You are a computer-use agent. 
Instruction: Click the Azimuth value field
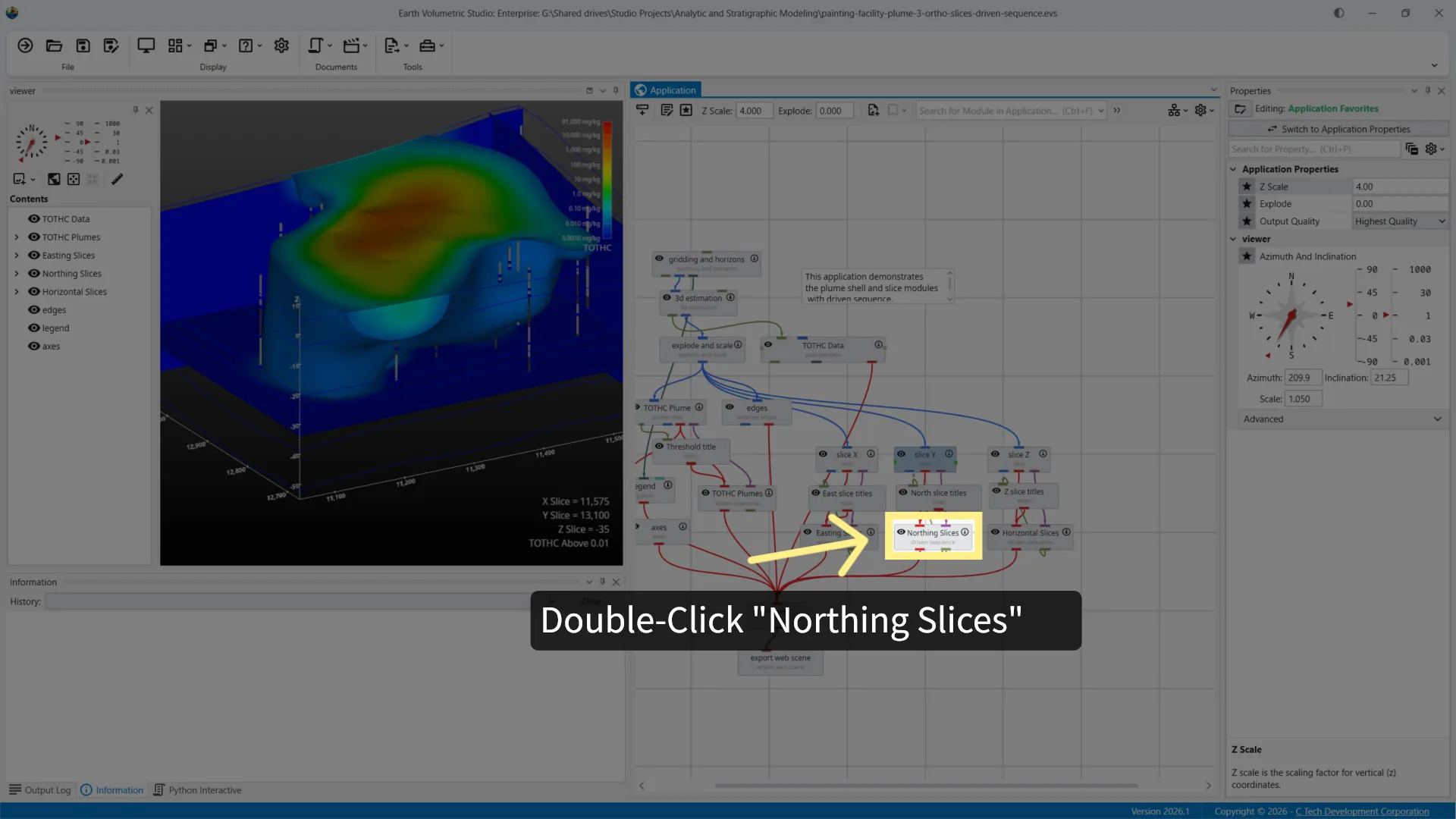tap(1303, 378)
